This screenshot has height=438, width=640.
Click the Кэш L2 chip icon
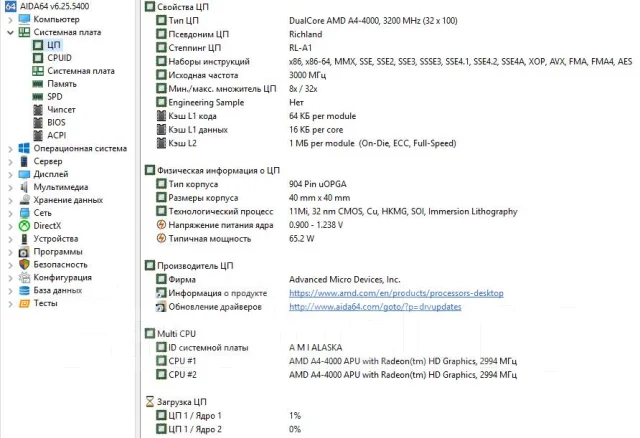click(161, 143)
